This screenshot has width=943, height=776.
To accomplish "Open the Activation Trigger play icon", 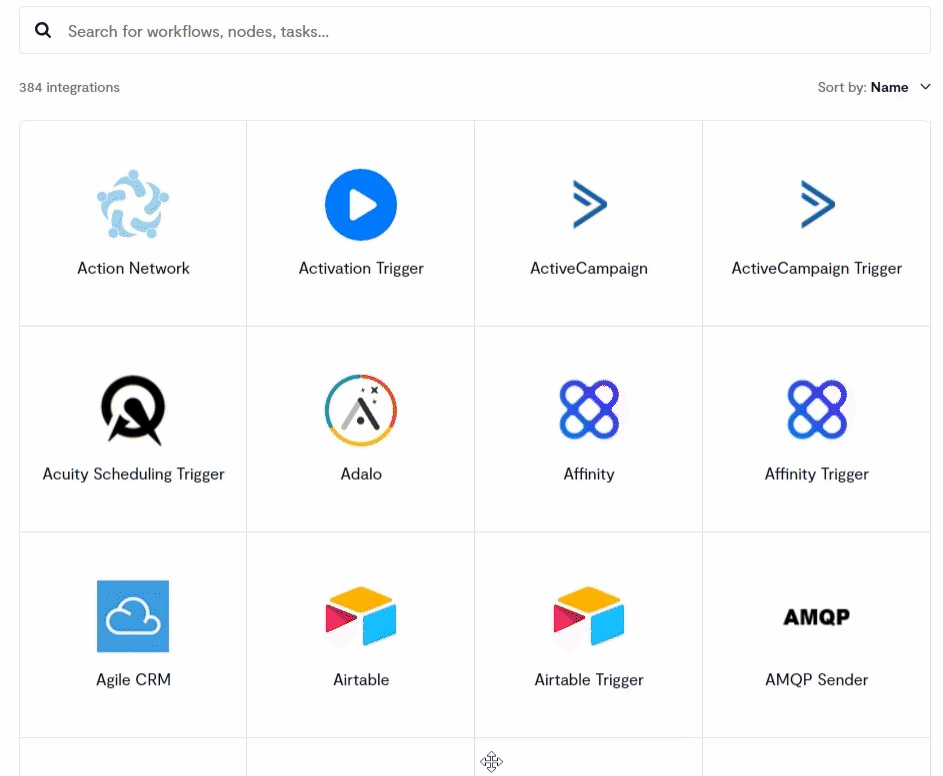I will pos(361,205).
